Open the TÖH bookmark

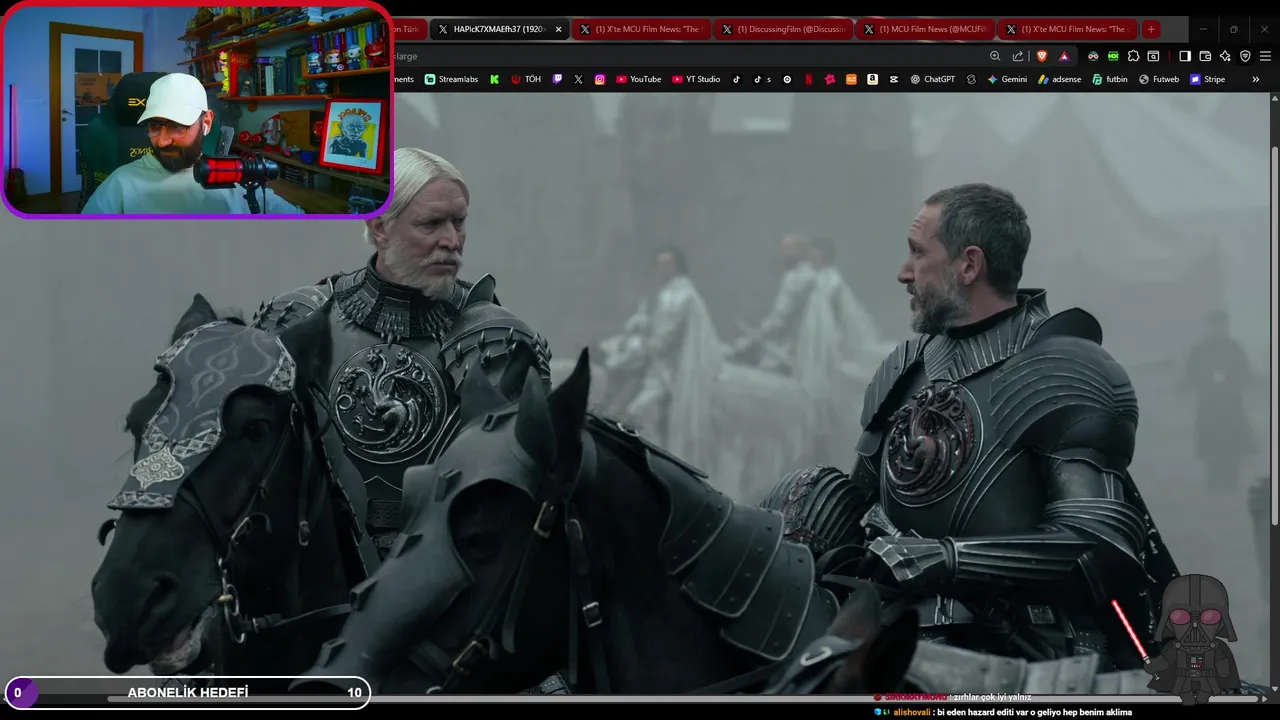coord(526,79)
